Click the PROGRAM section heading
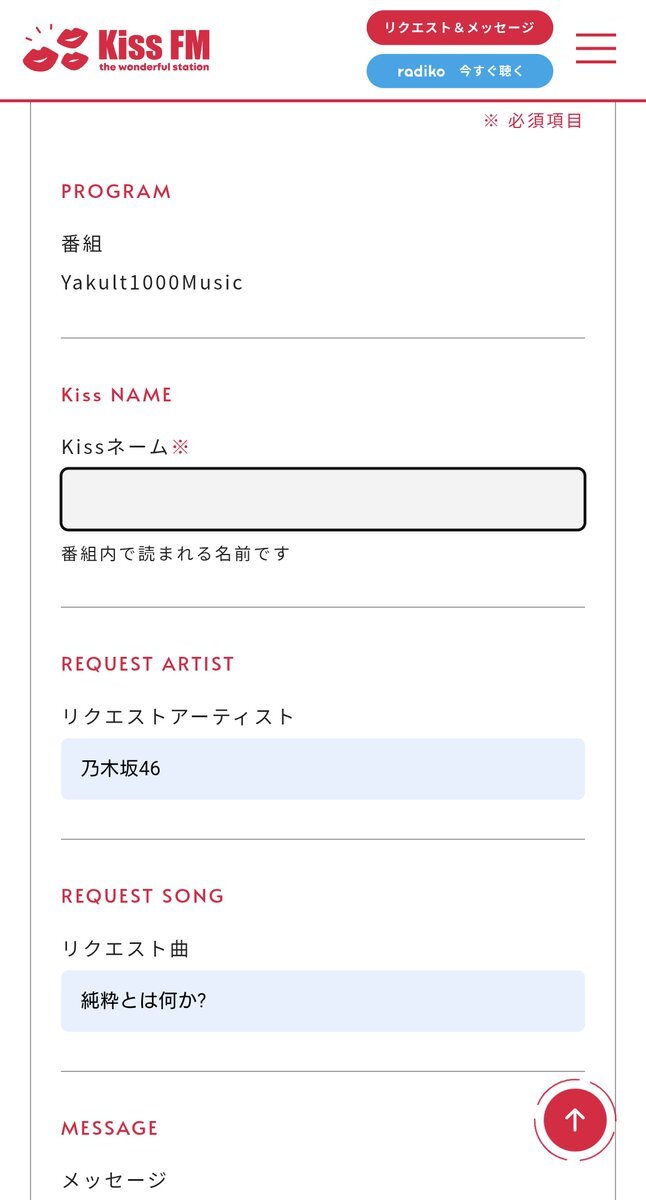Image resolution: width=646 pixels, height=1200 pixels. [116, 192]
